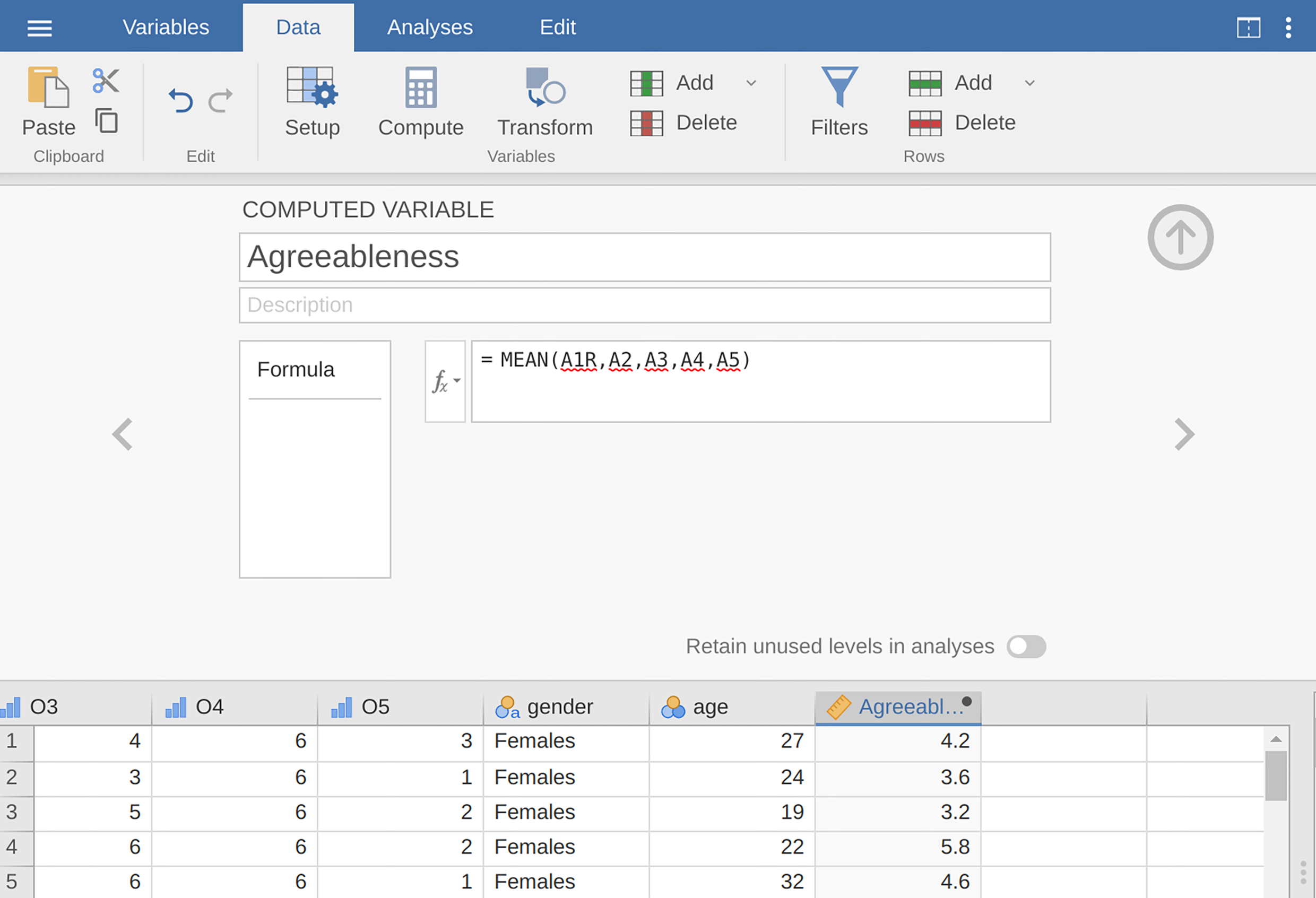Click the Description input field
Screen dimensions: 1316x898
(645, 305)
